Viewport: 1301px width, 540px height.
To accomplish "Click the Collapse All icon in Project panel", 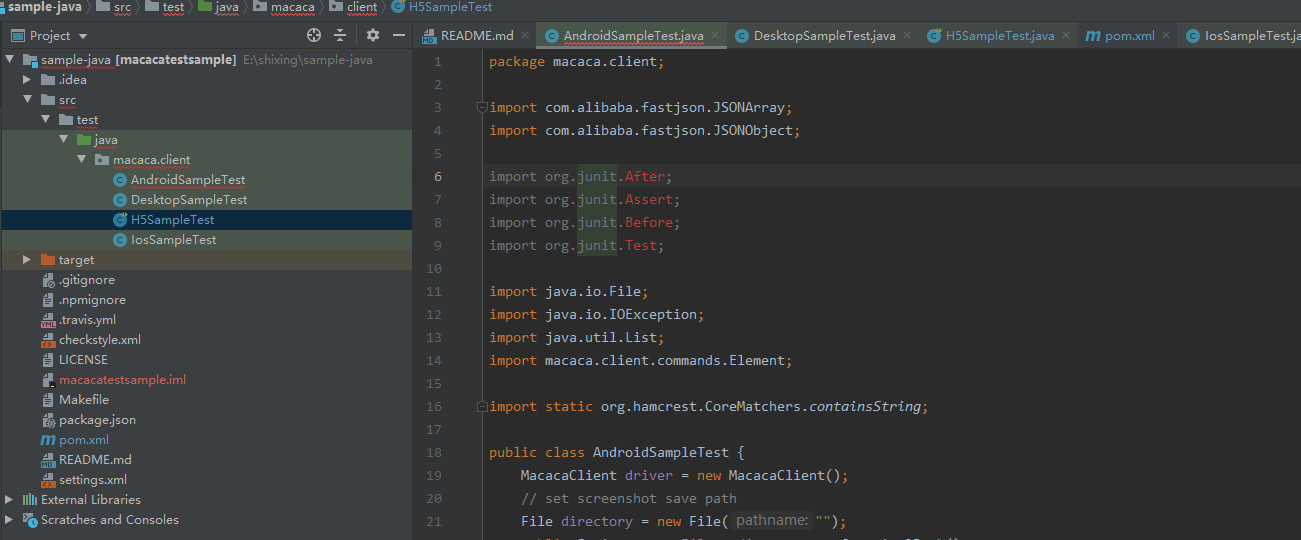I will coord(340,35).
